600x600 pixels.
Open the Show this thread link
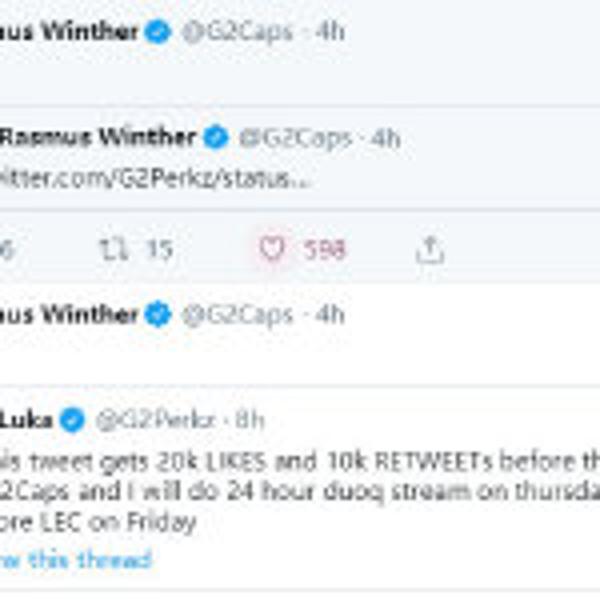point(75,559)
